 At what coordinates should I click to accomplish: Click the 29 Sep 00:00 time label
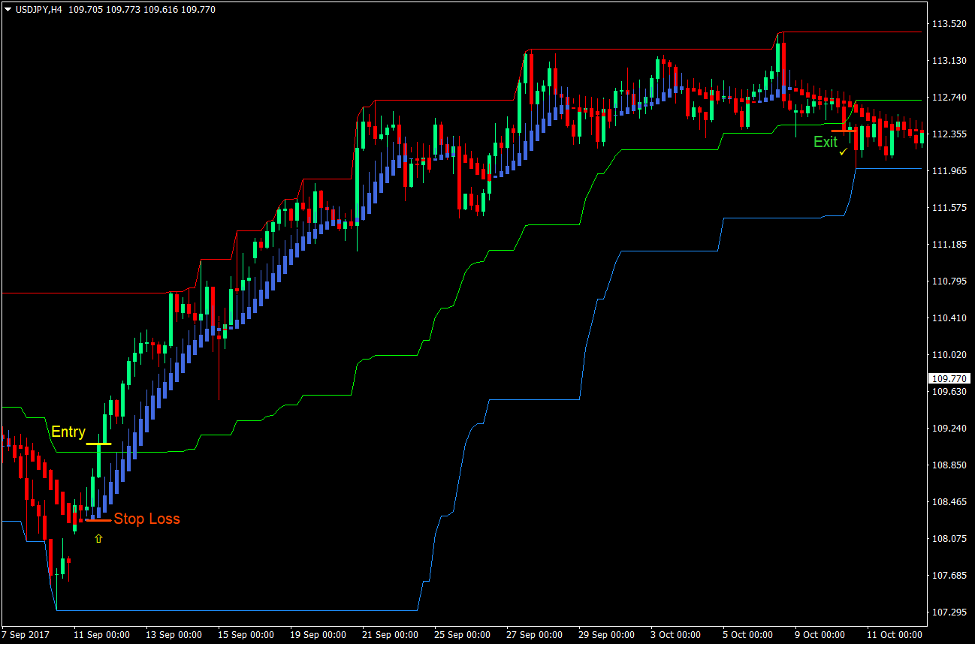(608, 635)
